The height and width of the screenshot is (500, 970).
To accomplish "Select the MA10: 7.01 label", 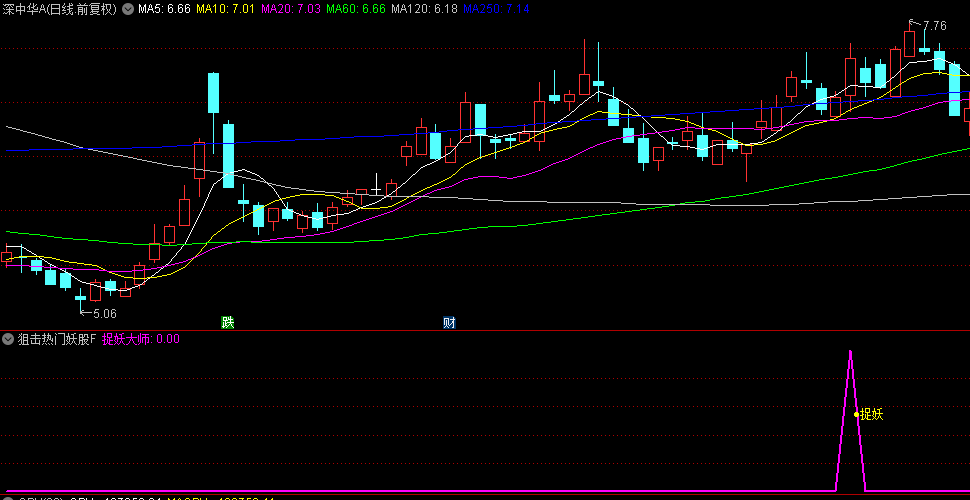I will point(225,9).
